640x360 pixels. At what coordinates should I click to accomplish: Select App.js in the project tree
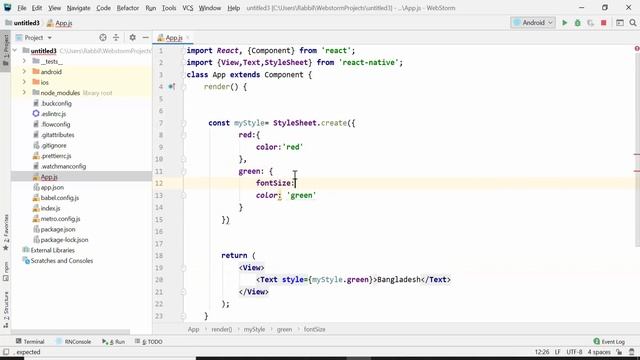49,177
